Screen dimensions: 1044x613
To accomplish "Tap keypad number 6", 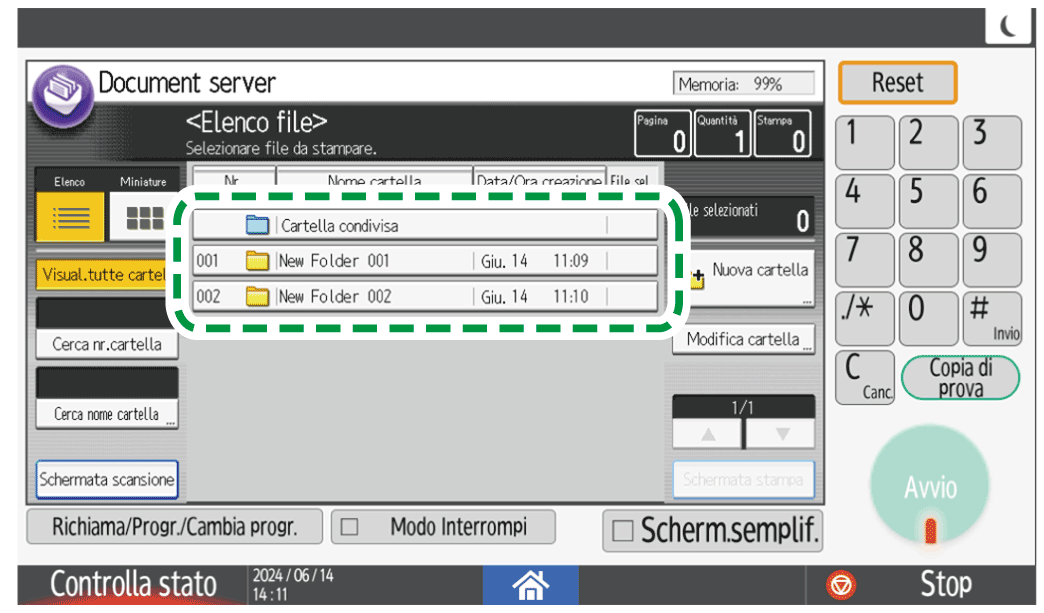I will (x=992, y=200).
